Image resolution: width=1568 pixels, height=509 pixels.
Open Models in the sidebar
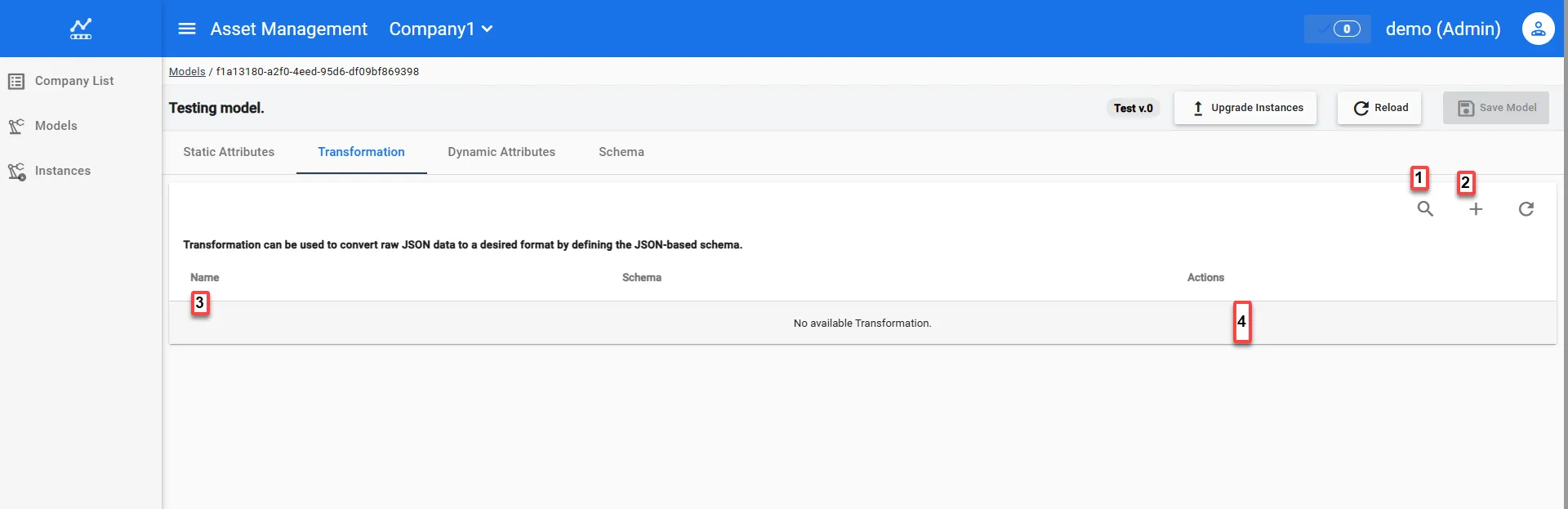click(x=56, y=126)
